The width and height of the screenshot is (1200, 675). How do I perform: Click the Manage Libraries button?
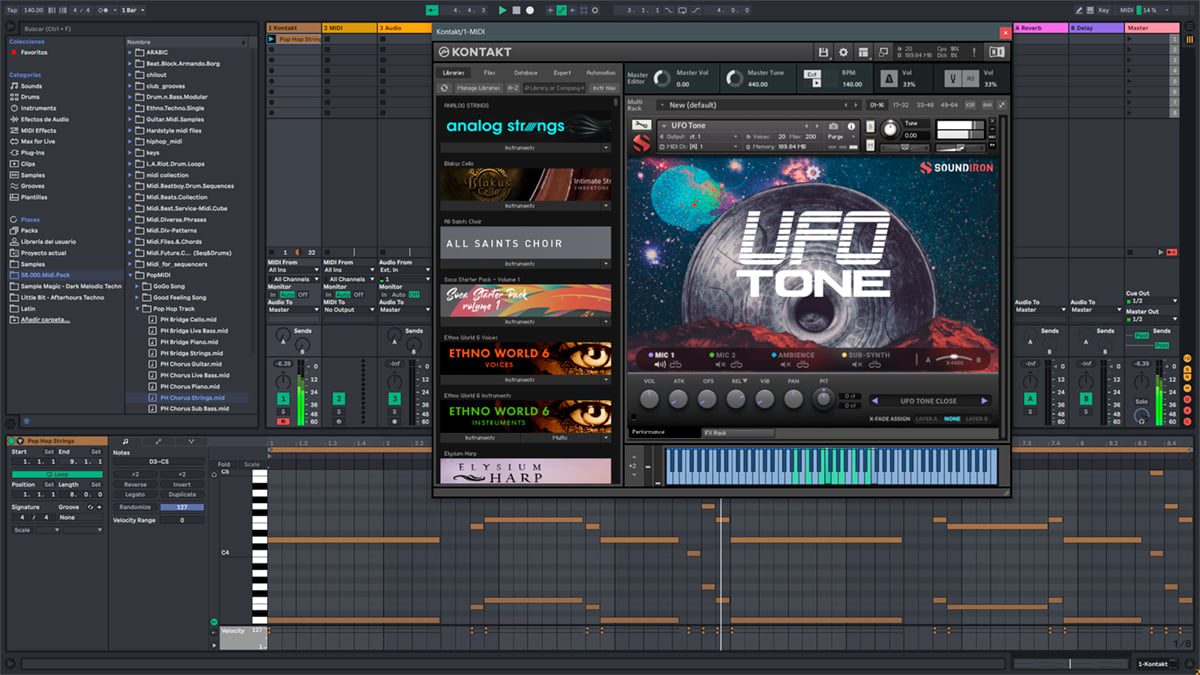point(478,88)
